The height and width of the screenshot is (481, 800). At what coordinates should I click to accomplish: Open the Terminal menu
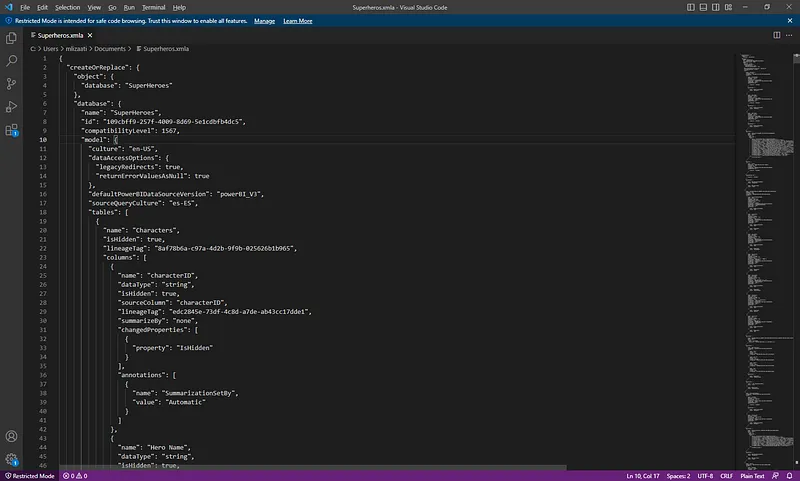pos(154,8)
